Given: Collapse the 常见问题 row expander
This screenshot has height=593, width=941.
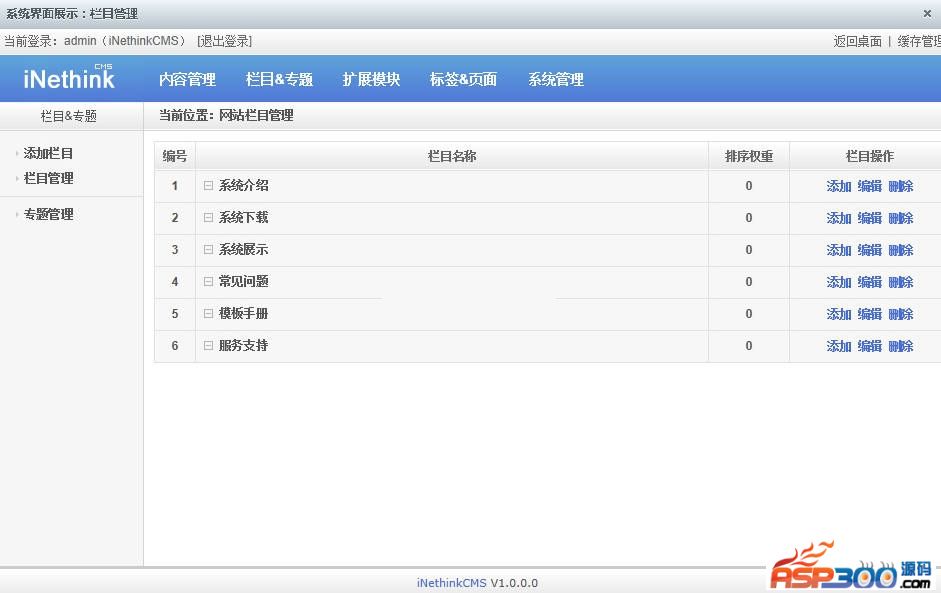Looking at the screenshot, I should 208,281.
